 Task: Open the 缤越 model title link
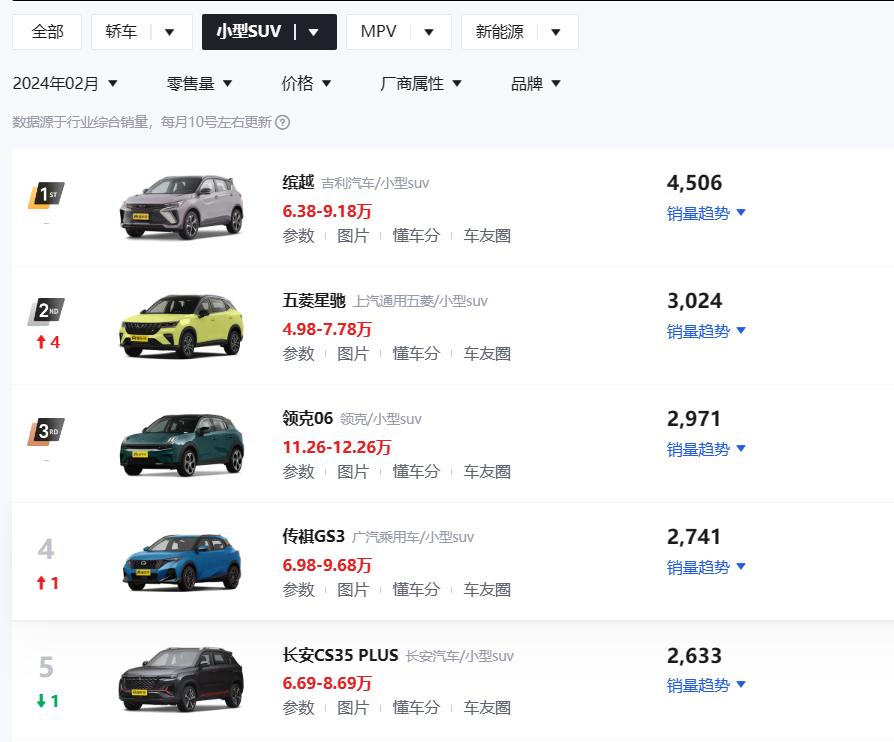pos(298,183)
